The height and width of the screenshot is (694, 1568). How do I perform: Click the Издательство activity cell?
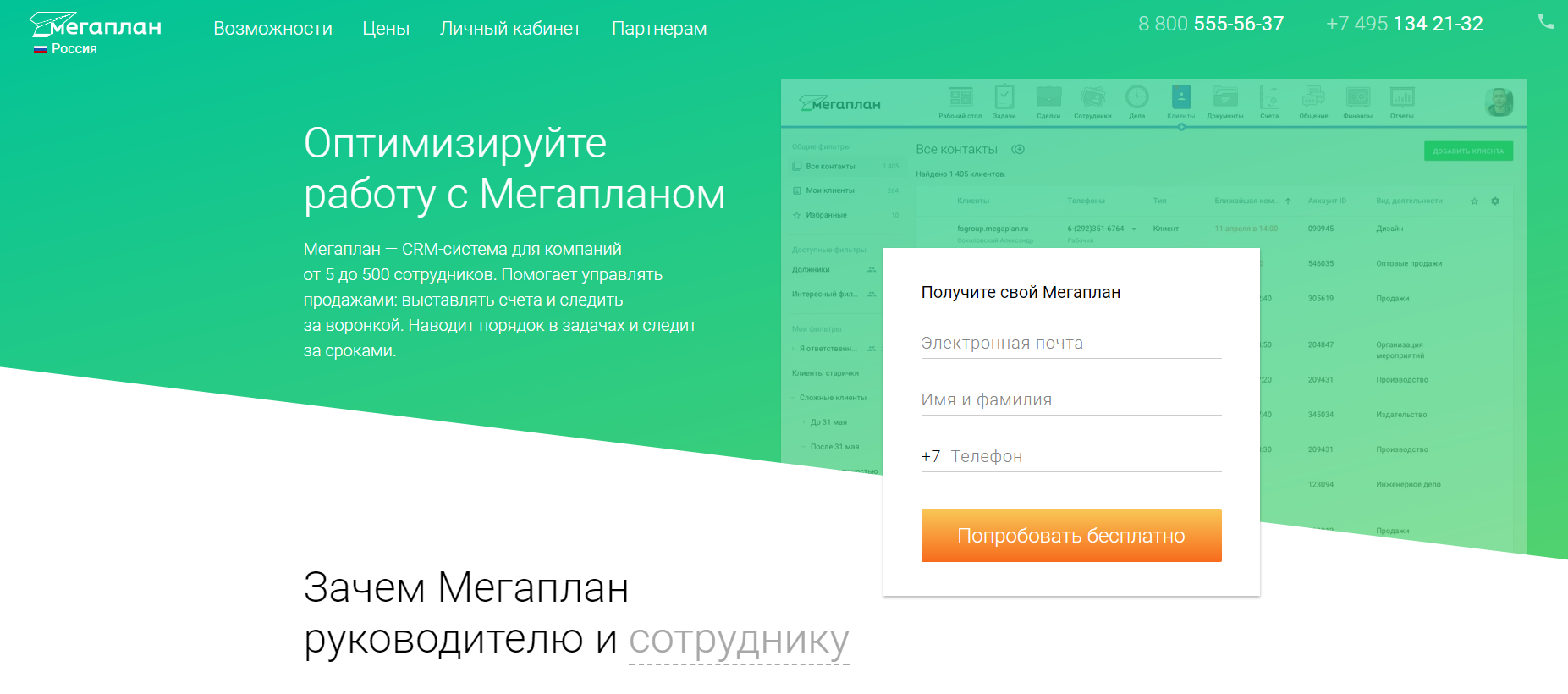(1401, 415)
